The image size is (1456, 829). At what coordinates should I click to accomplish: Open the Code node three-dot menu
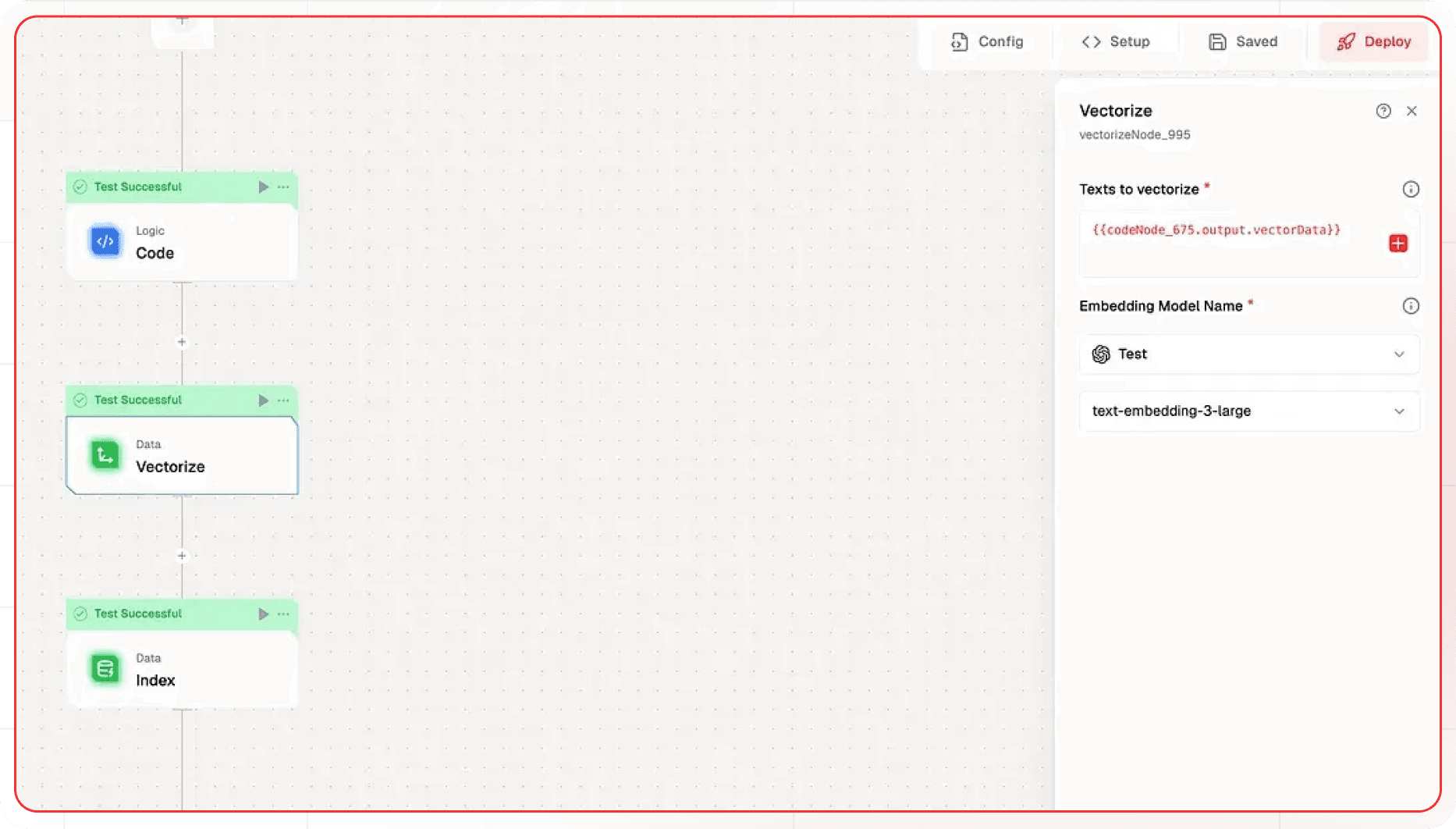tap(283, 187)
